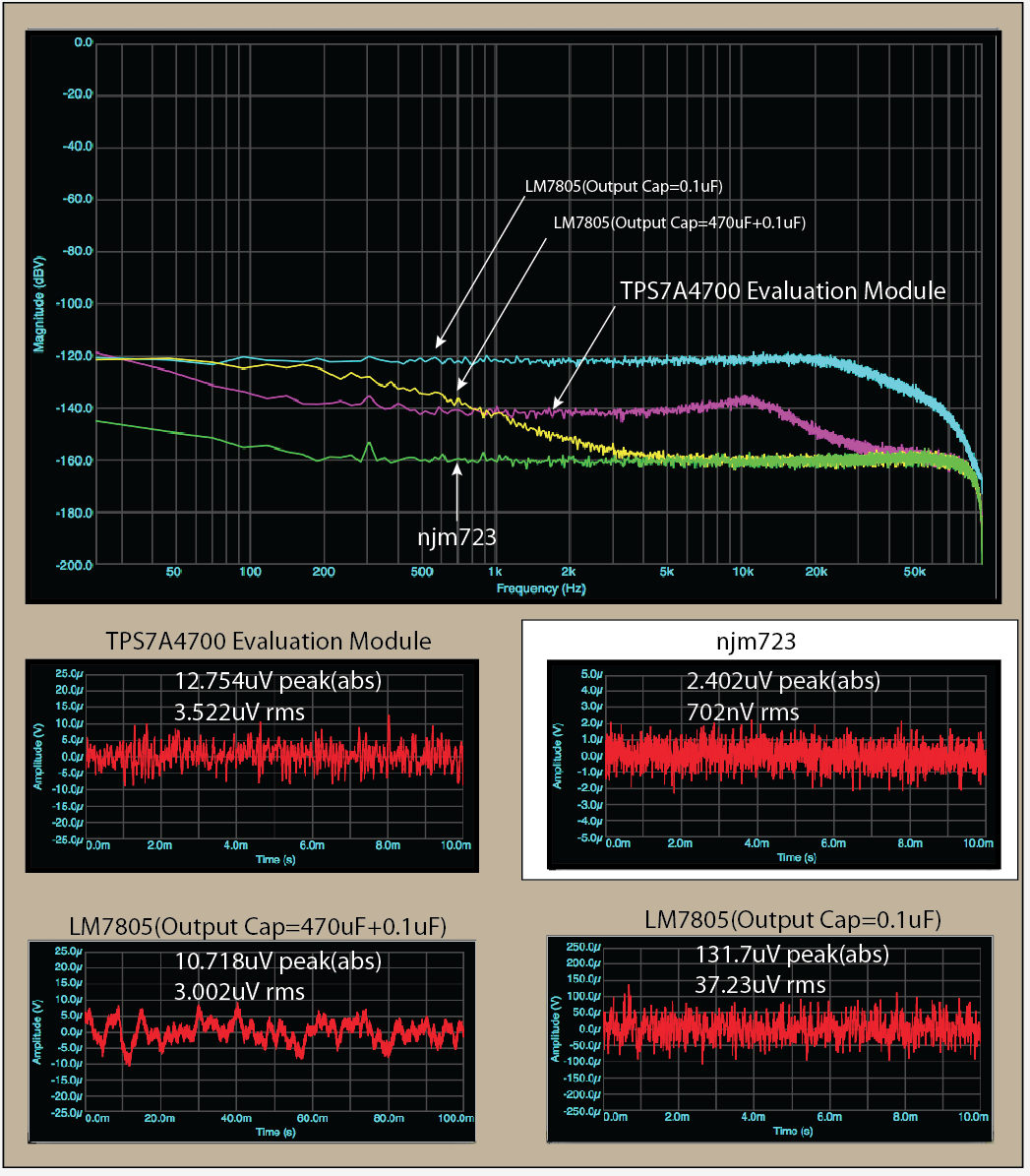Click the '-200.0' magnitude tick label
Image resolution: width=1030 pixels, height=1176 pixels.
[75, 566]
